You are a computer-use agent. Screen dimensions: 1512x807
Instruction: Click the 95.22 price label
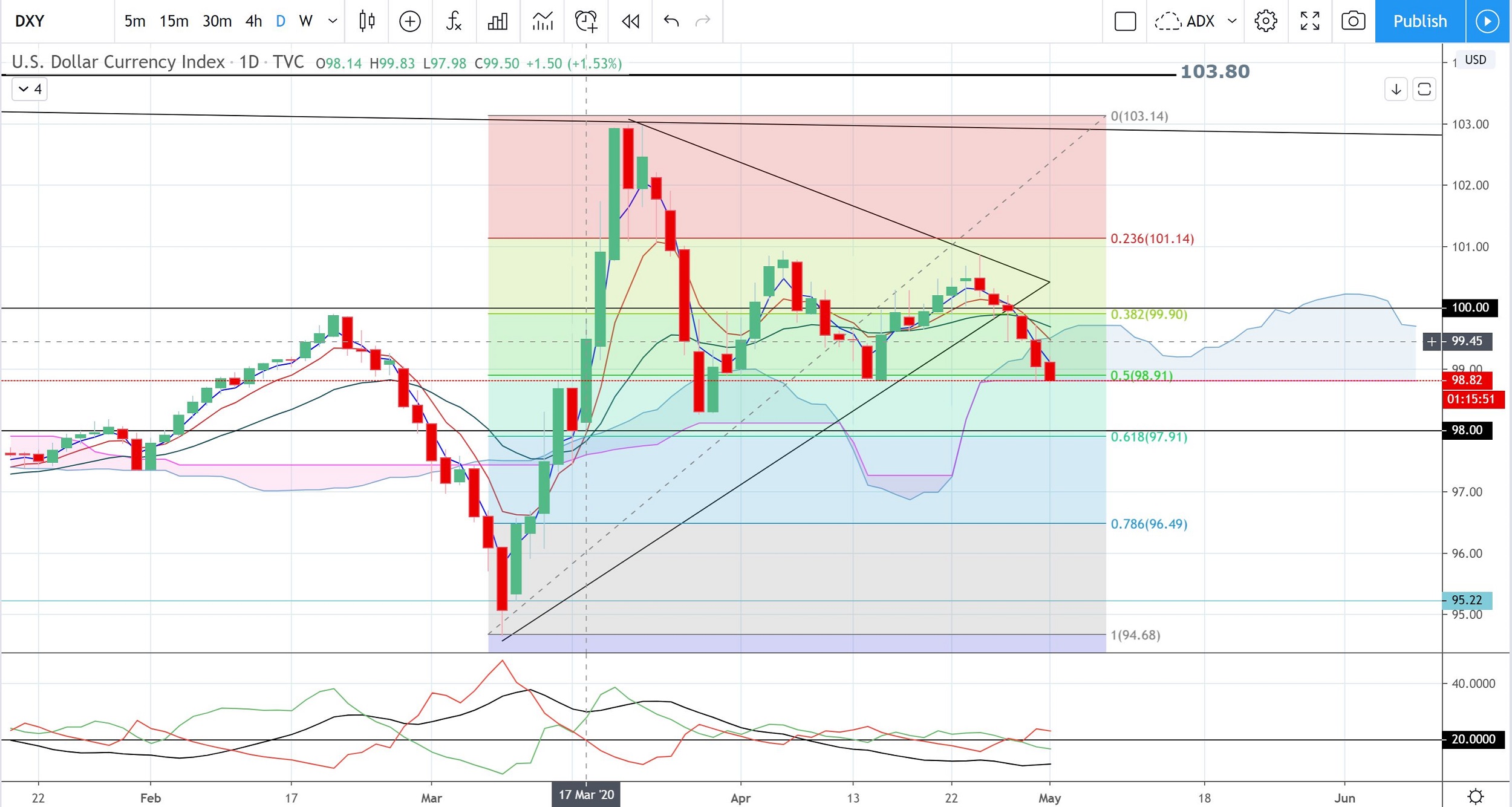pos(1467,600)
